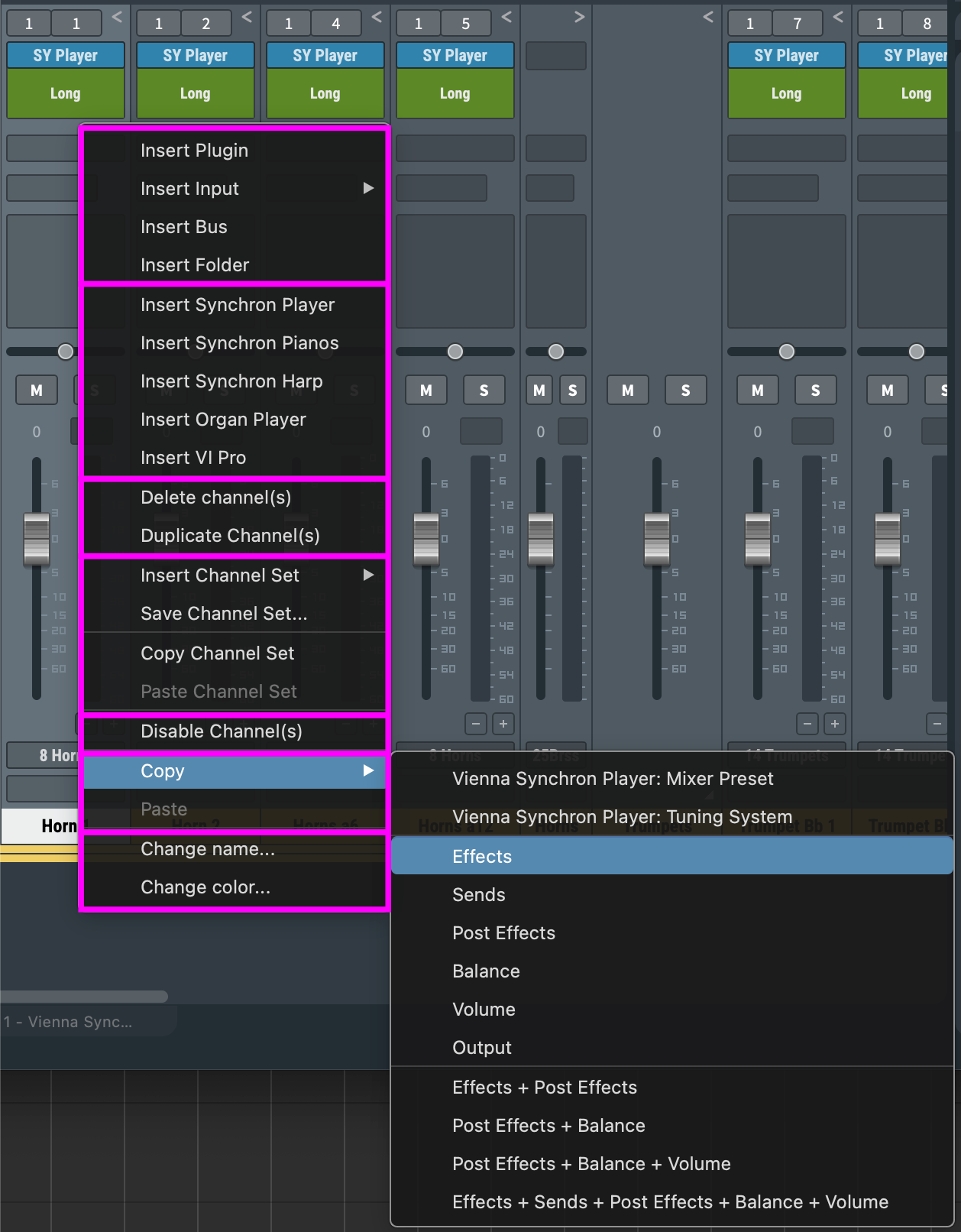The image size is (961, 1232).
Task: Click the plus button under the MIDI channel 5 meter
Action: pyautogui.click(x=503, y=723)
